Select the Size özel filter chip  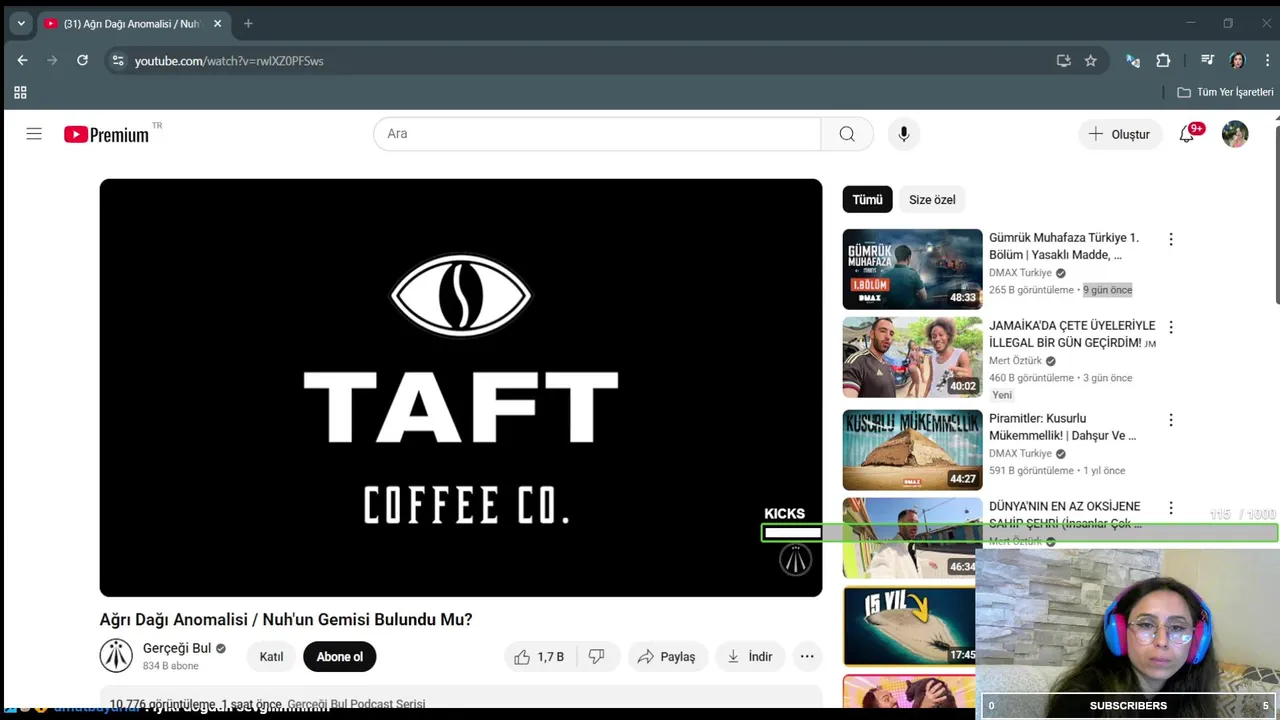coord(932,200)
